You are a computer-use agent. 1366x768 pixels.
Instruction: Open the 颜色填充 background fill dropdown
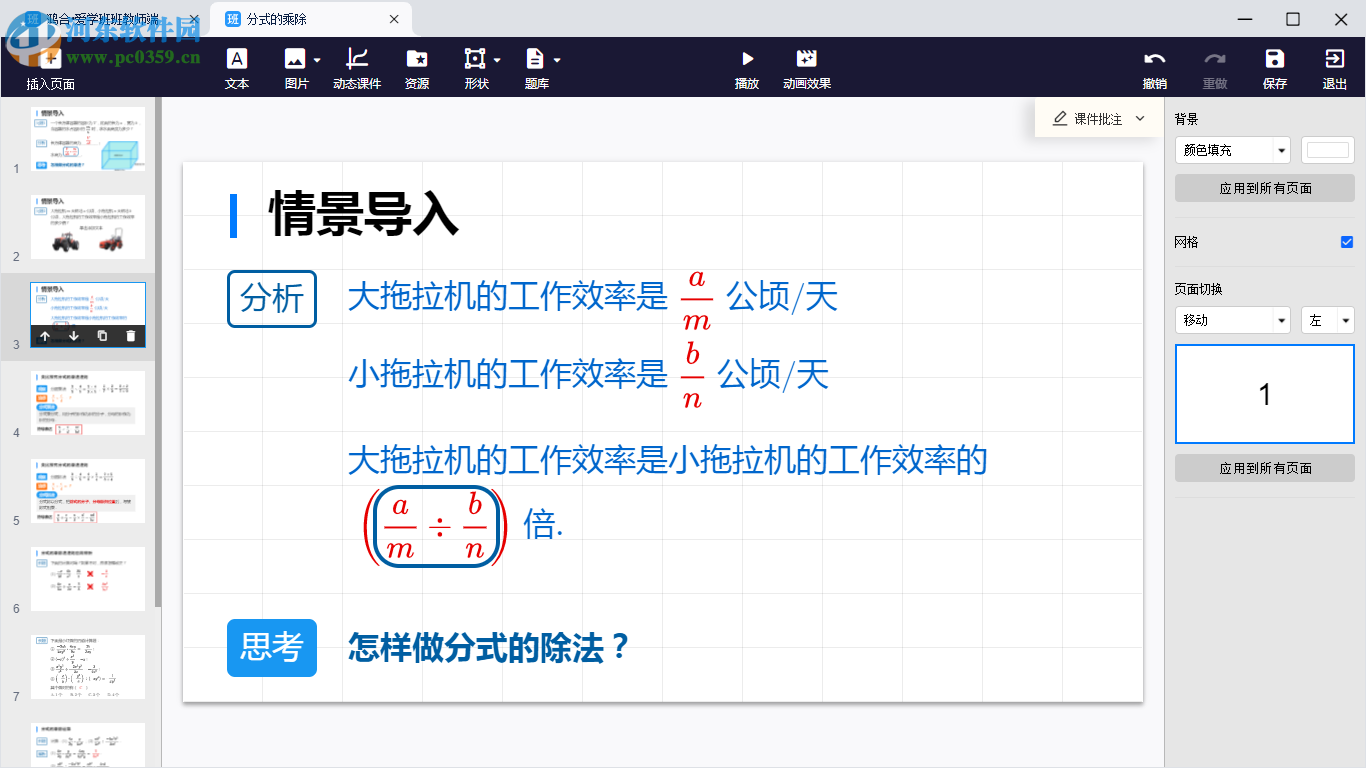pyautogui.click(x=1232, y=150)
